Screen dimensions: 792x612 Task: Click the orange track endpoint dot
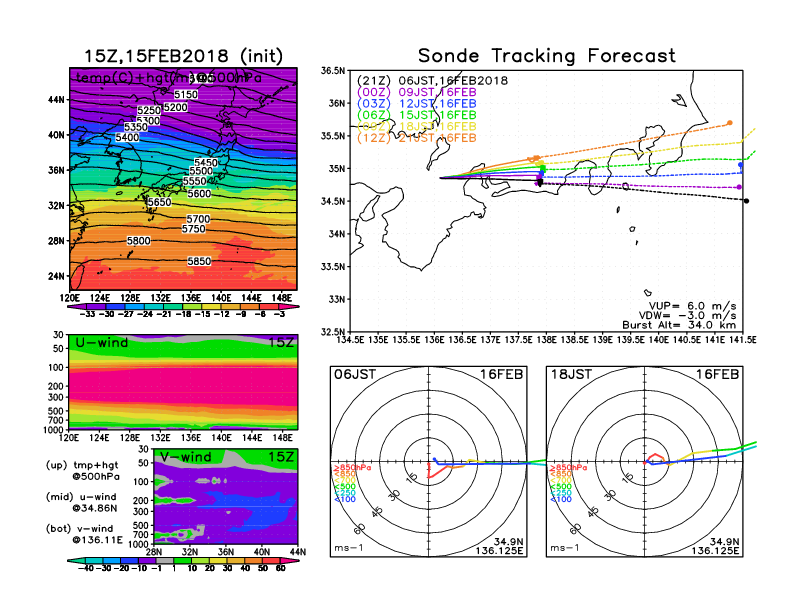click(730, 123)
